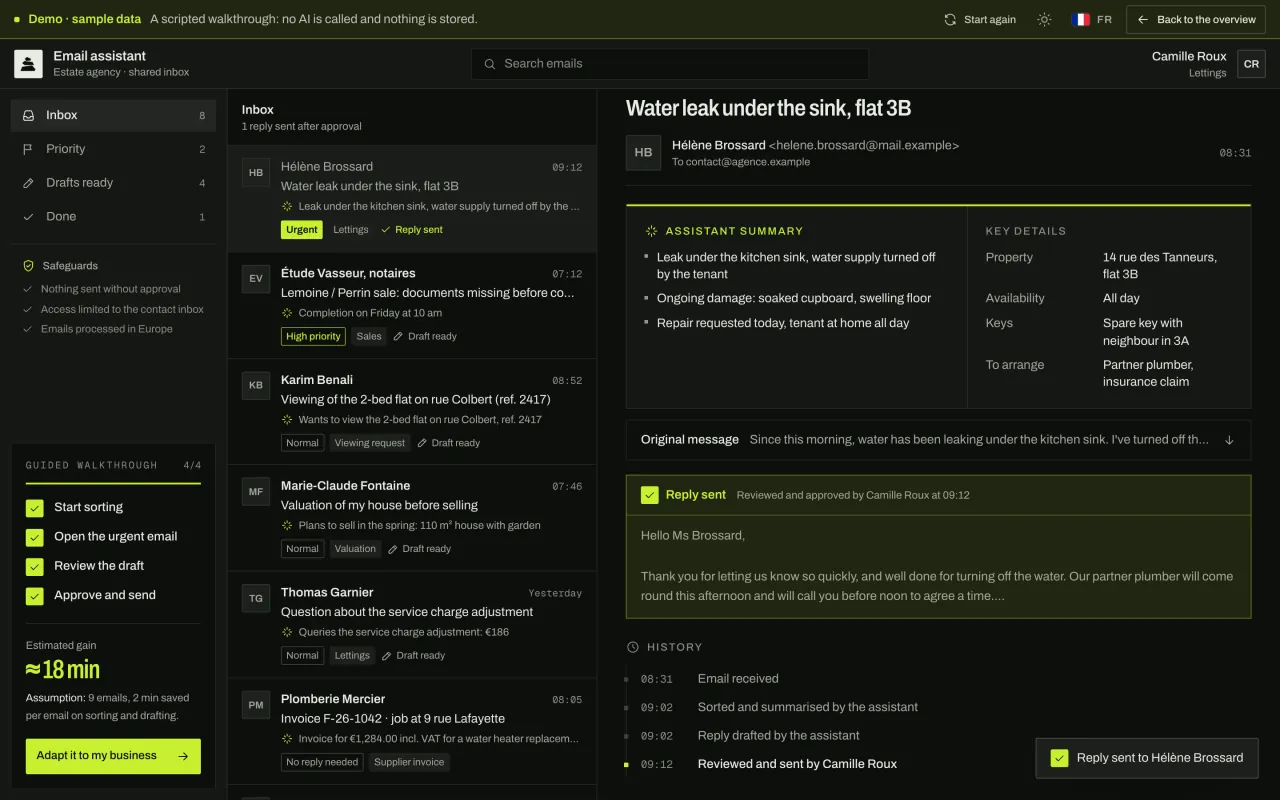The image size is (1280, 800).
Task: Click the Start again button label
Action: coord(990,19)
